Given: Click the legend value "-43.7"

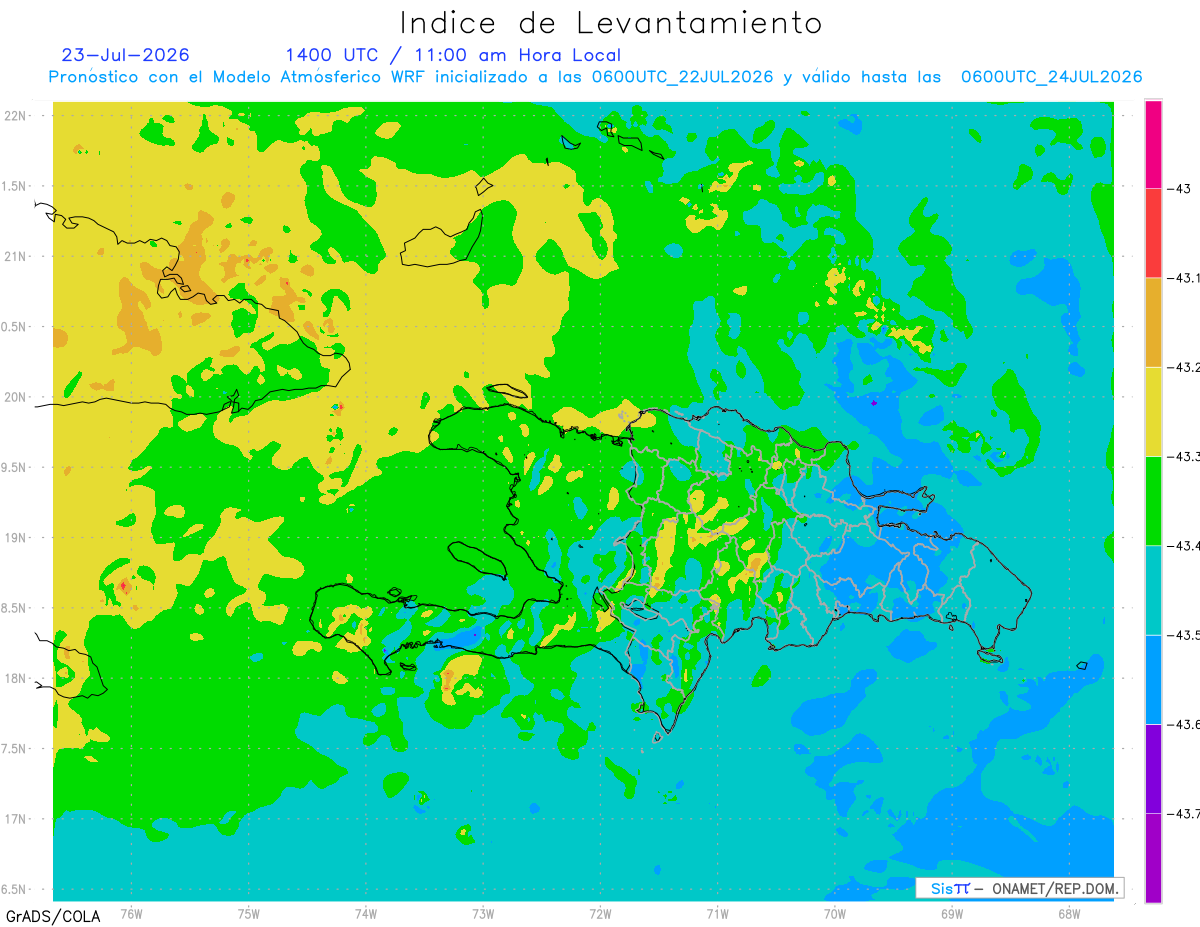Looking at the screenshot, I should [x=1183, y=813].
